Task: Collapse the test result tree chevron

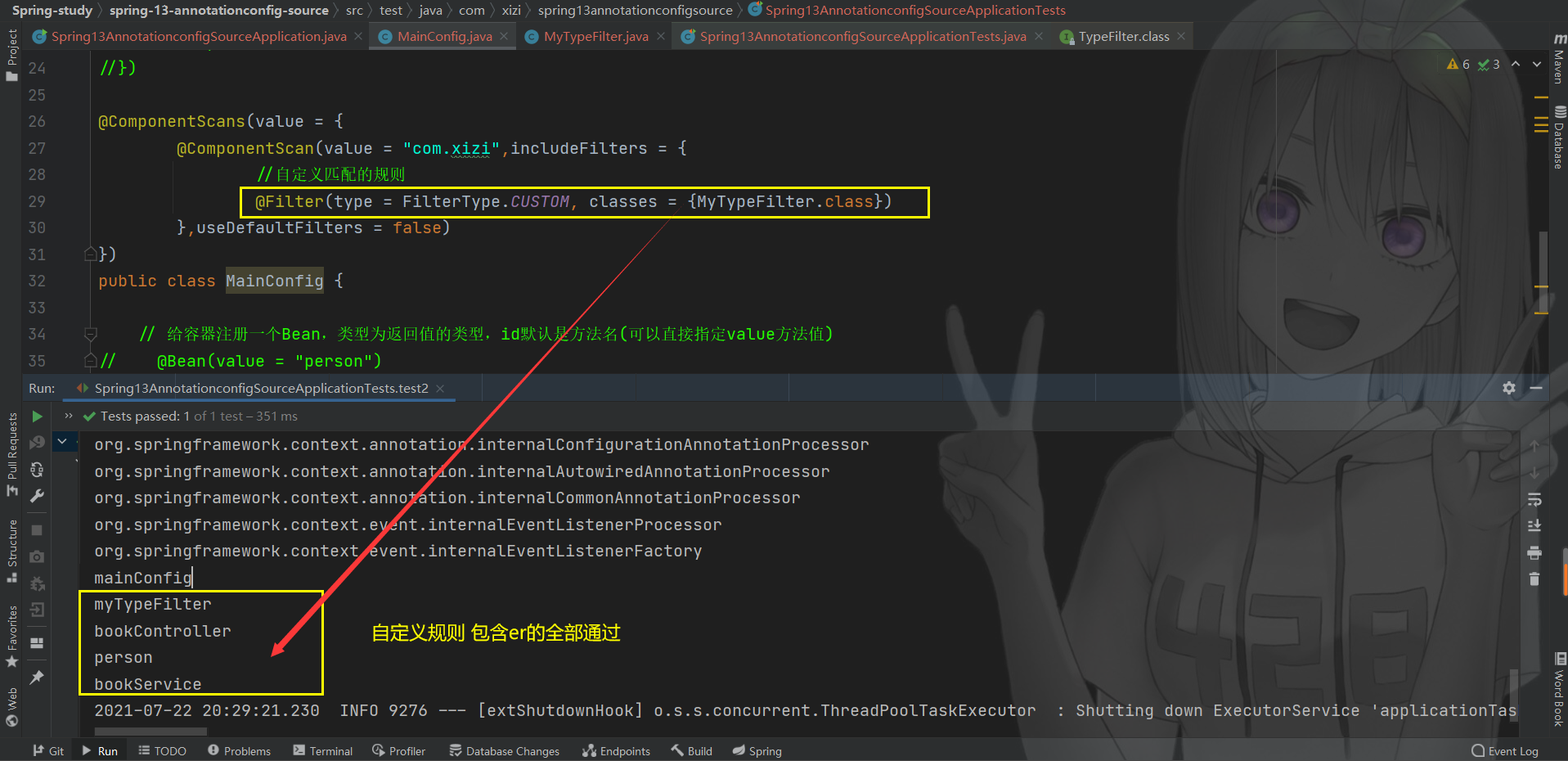Action: click(62, 442)
